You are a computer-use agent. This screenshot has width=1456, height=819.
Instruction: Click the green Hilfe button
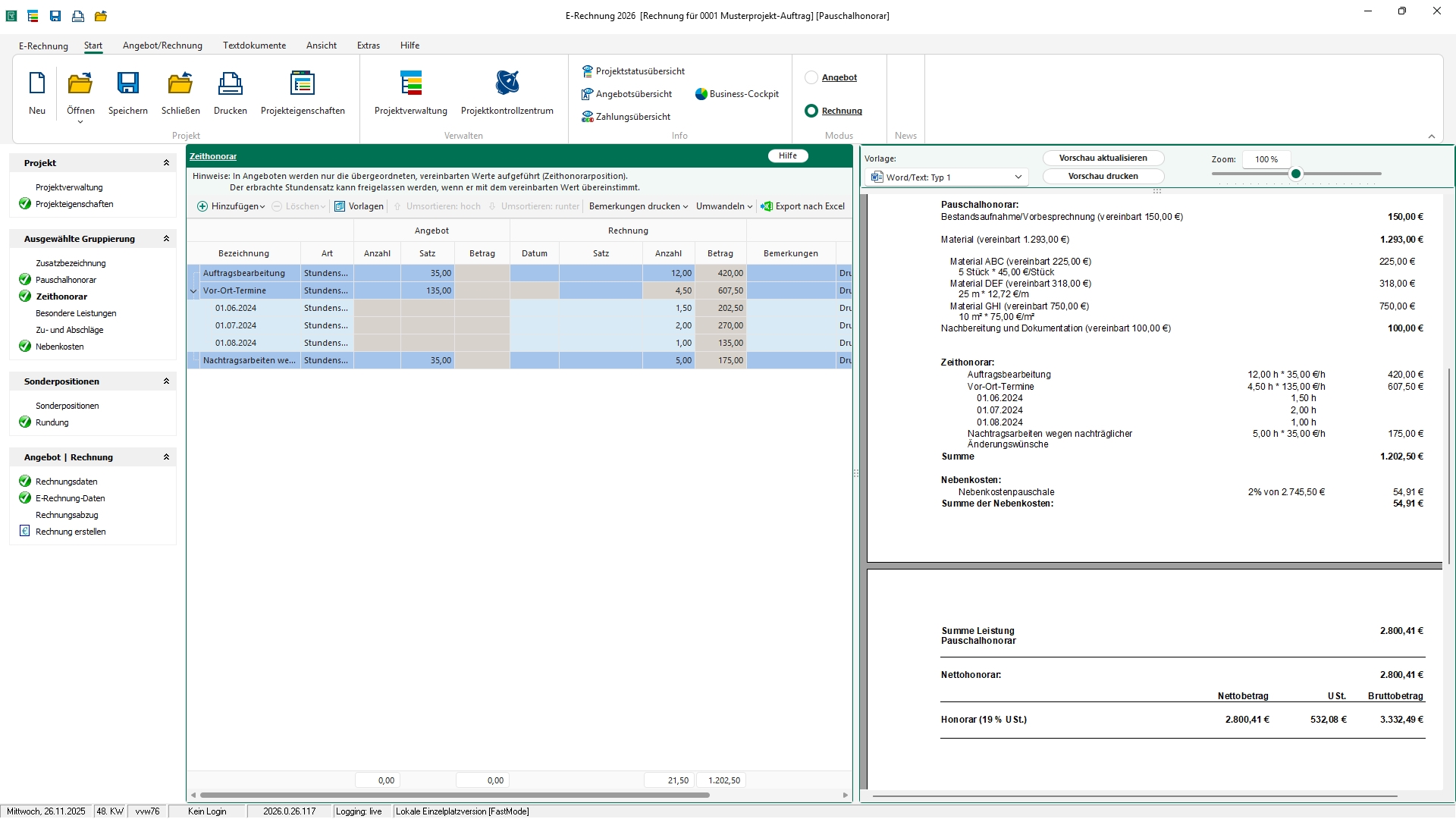788,156
